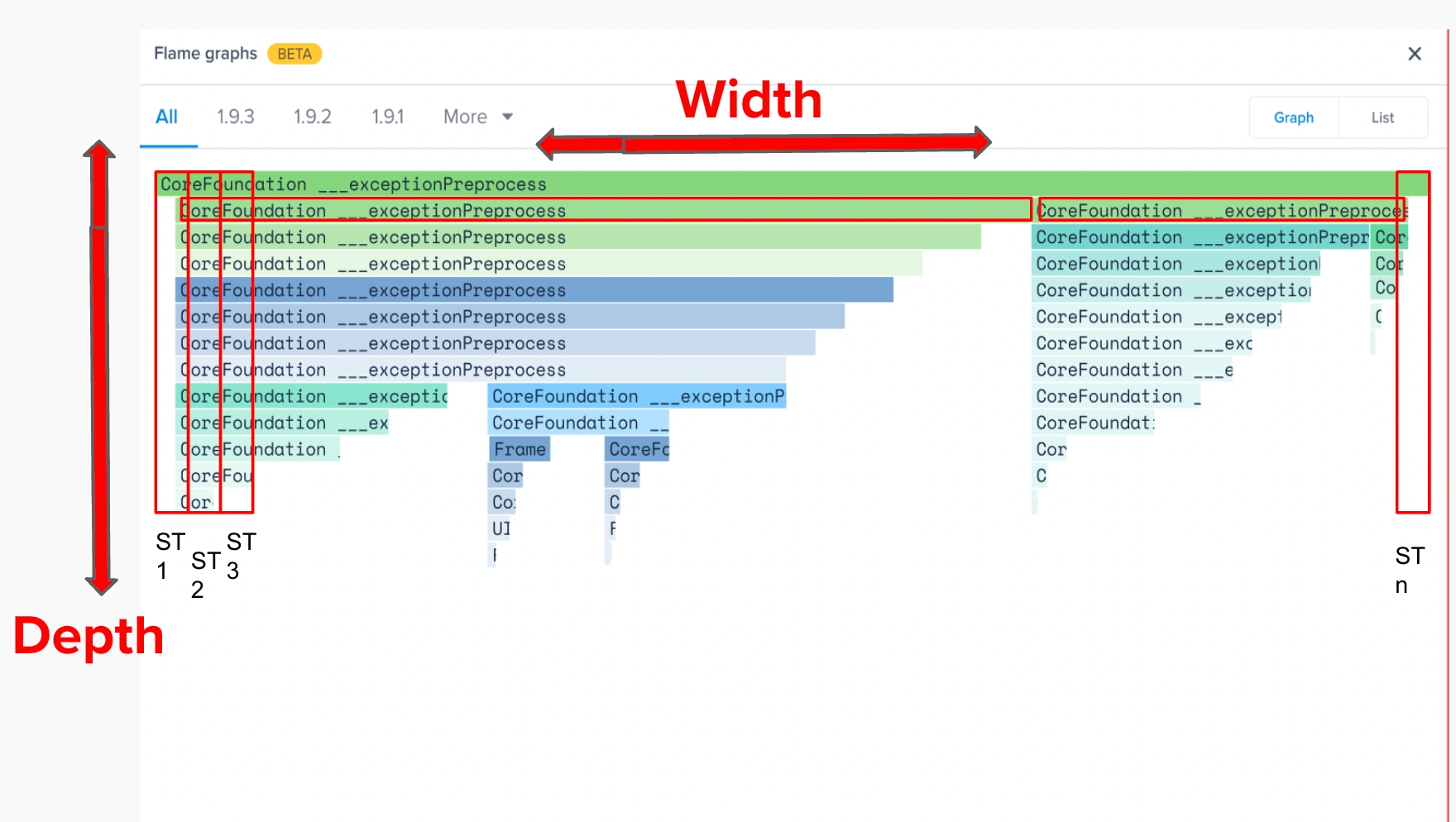Select the truncated CoreFoundat frame
This screenshot has height=822, width=1456.
1094,423
